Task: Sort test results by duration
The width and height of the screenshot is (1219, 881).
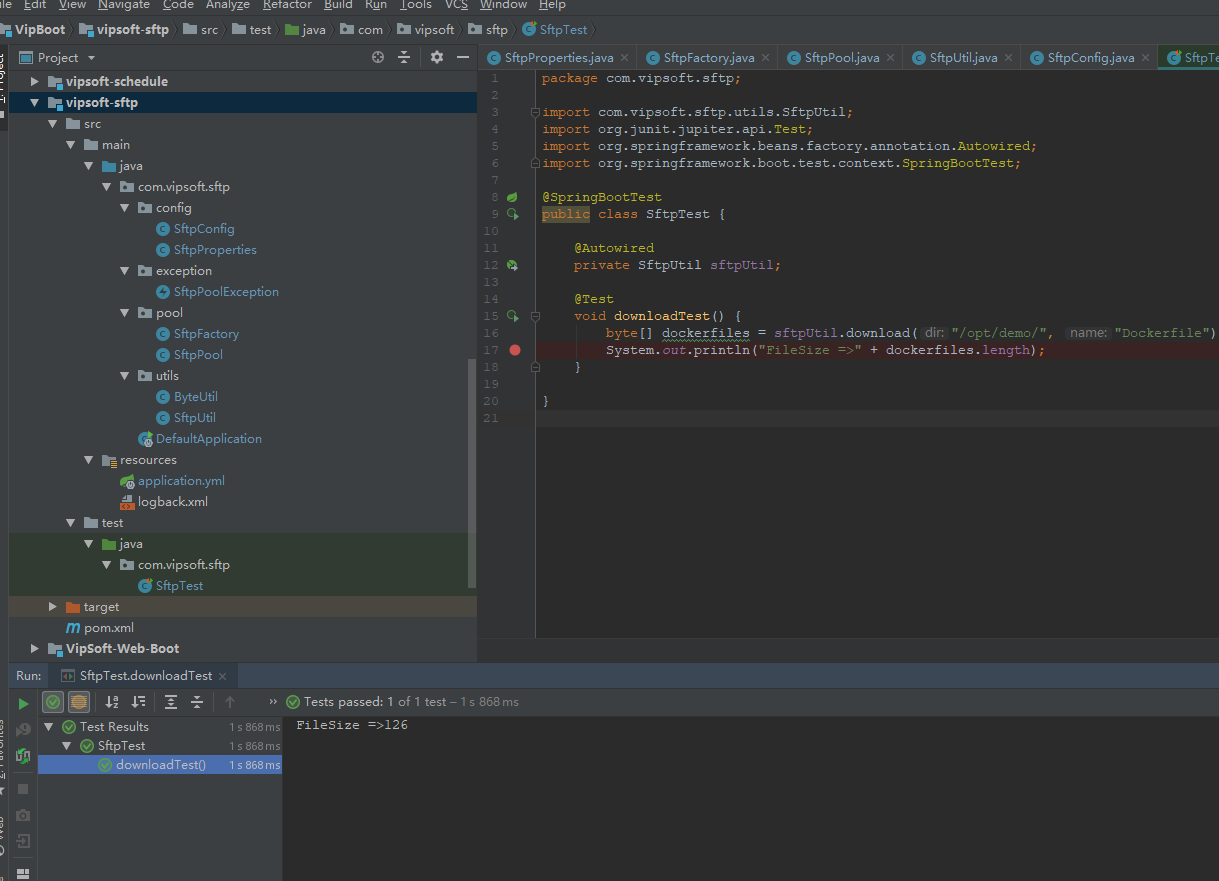Action: [x=139, y=702]
